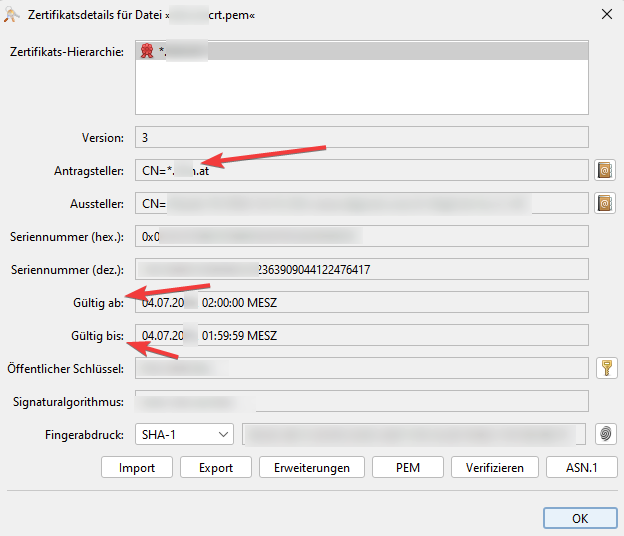Image resolution: width=624 pixels, height=536 pixels.
Task: Open the Erweiterungen dialog
Action: [311, 467]
